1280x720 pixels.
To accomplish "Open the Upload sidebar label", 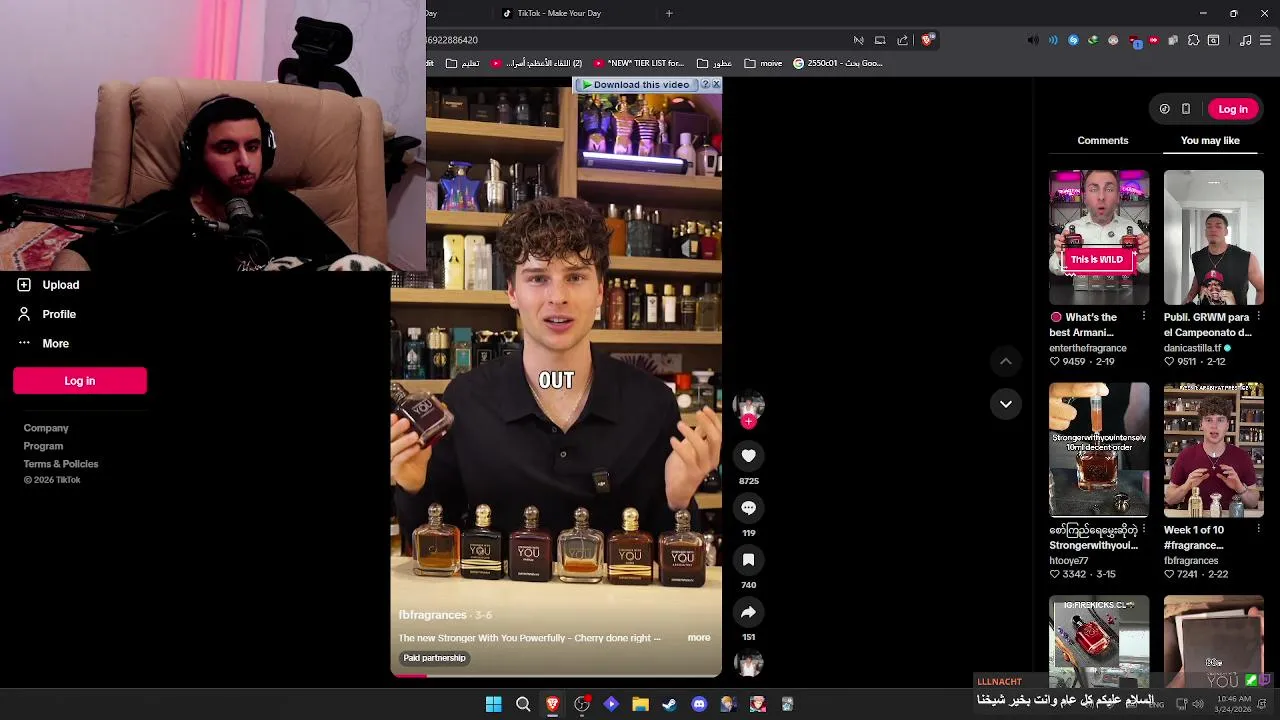I will (x=61, y=285).
